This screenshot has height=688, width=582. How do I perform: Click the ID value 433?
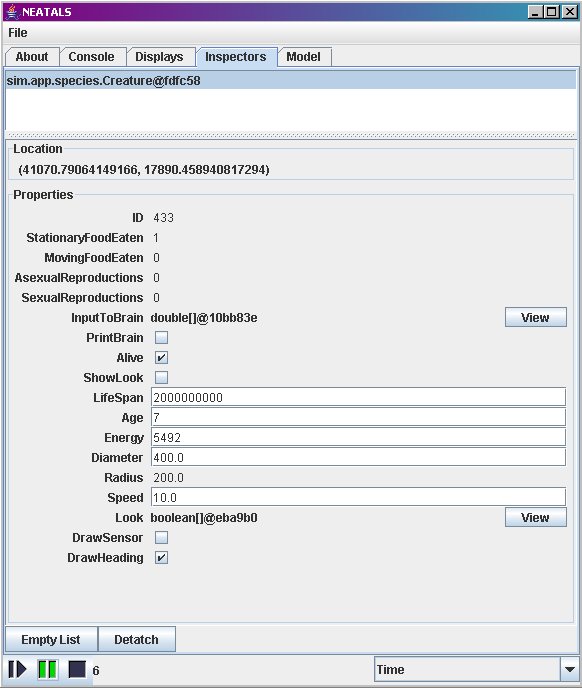tap(163, 218)
